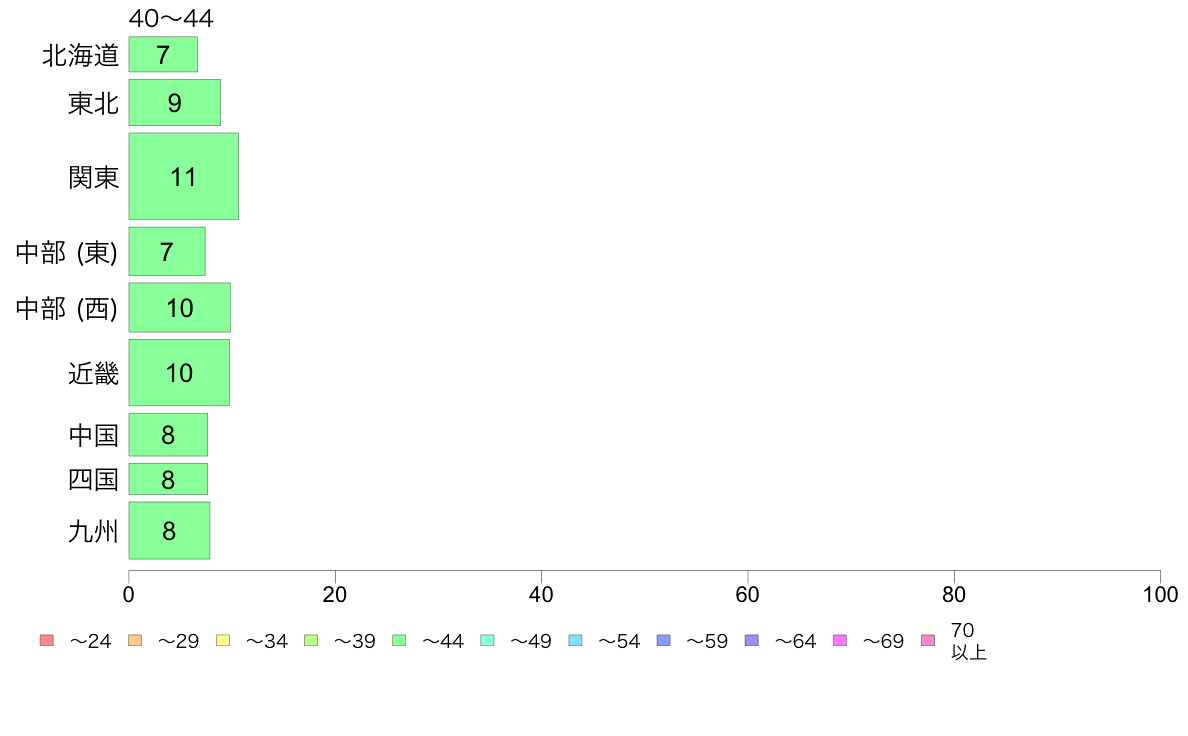This screenshot has height=736, width=1188.
Task: Click the 中部 (西) bar
Action: coord(180,308)
